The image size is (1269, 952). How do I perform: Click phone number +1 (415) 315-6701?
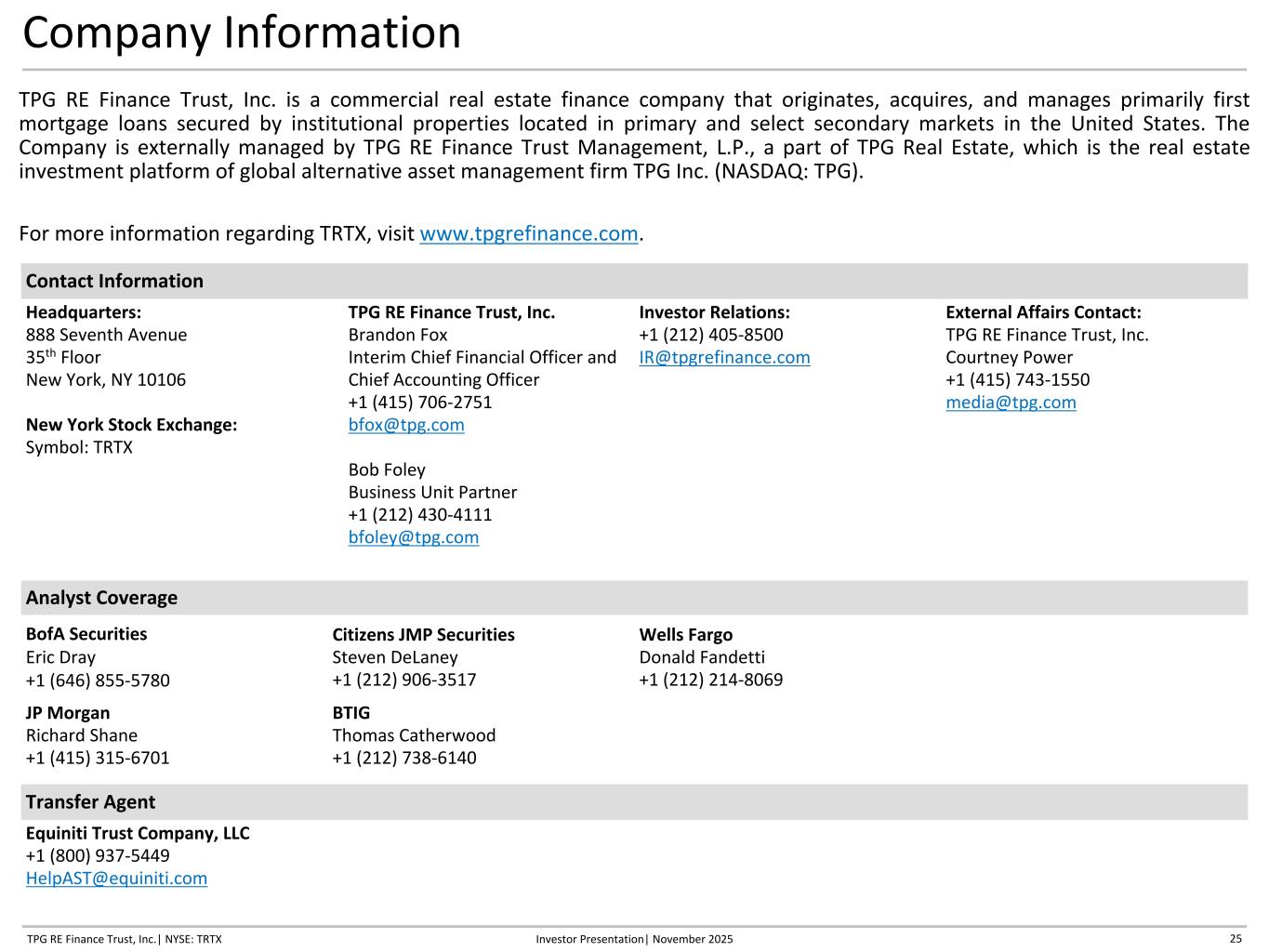[98, 758]
